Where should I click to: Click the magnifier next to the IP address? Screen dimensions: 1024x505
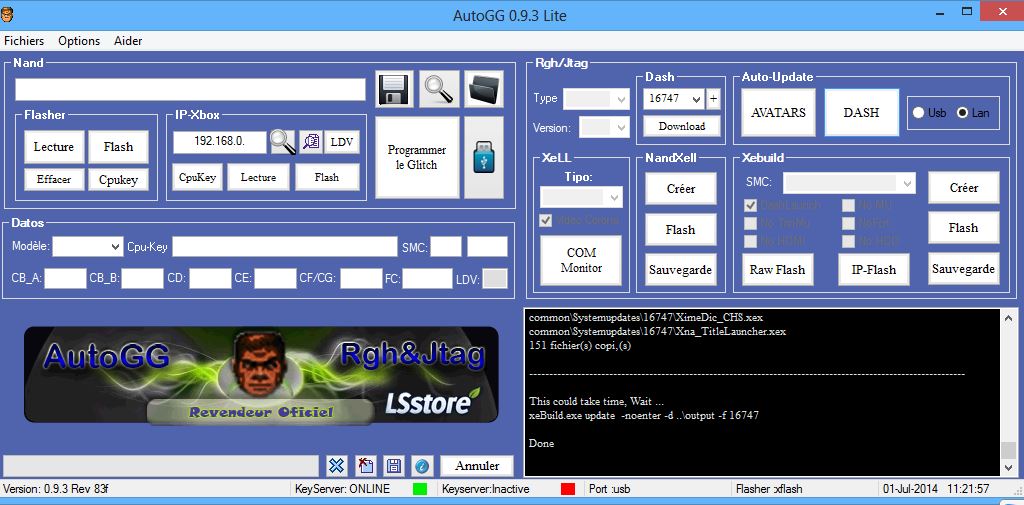tap(282, 142)
